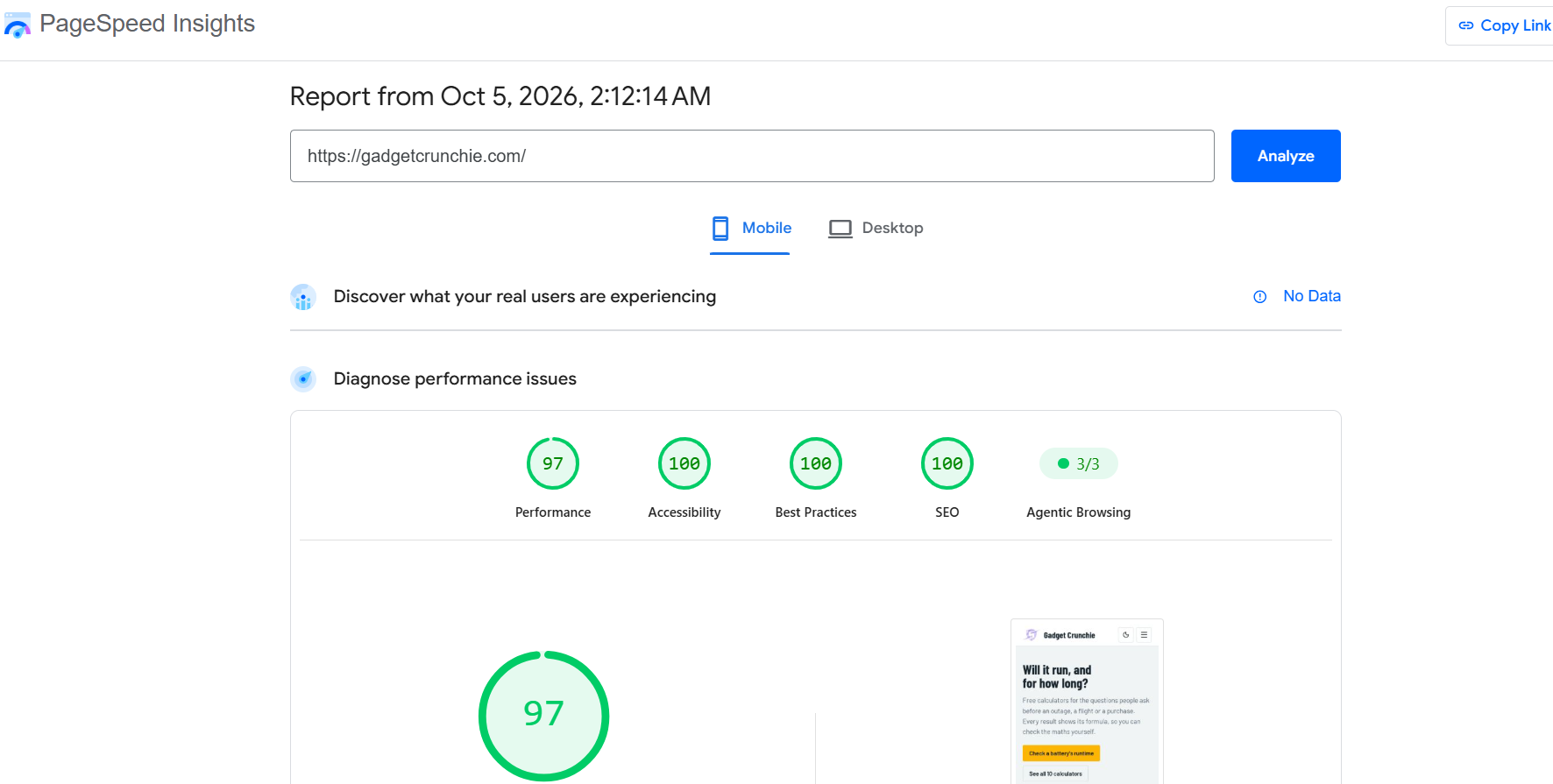Viewport: 1553px width, 784px height.
Task: Switch to the Mobile tab
Action: 750,228
